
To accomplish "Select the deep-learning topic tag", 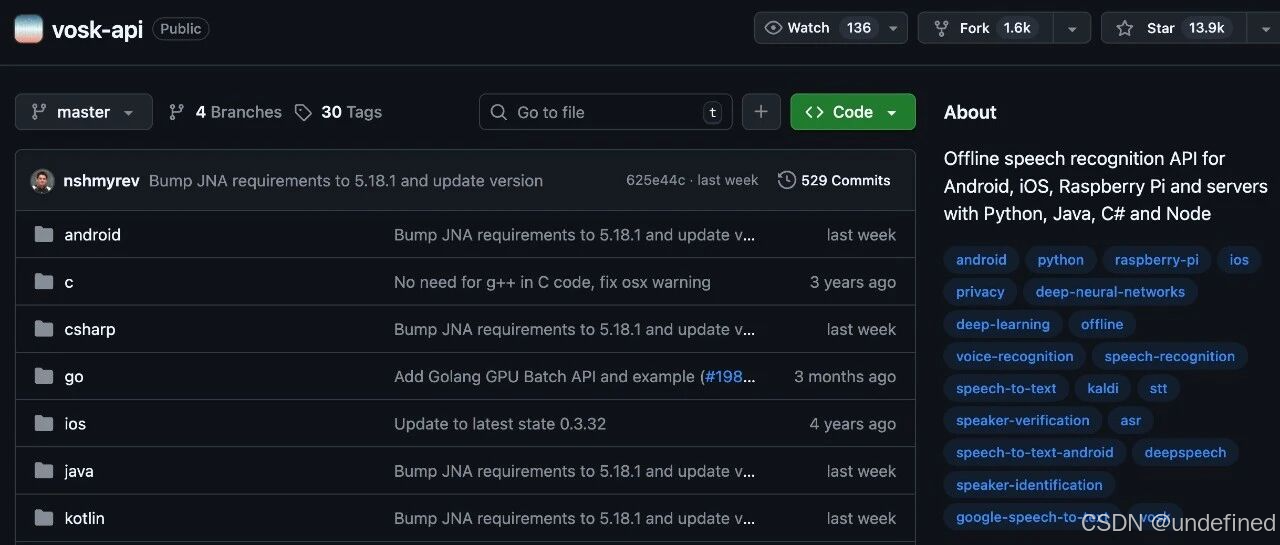I will 1003,324.
